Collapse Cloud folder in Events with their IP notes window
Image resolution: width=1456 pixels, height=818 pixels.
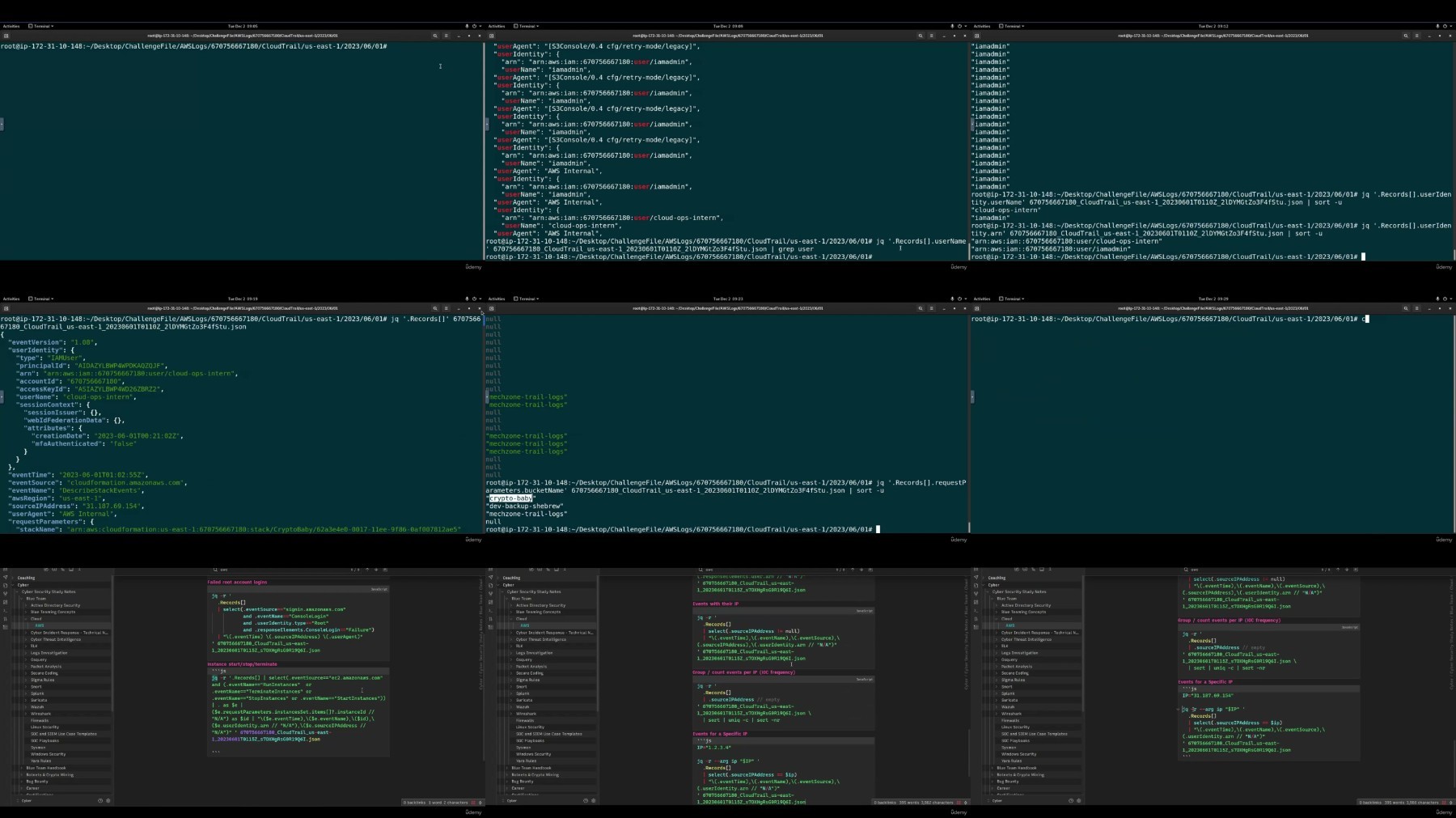512,619
